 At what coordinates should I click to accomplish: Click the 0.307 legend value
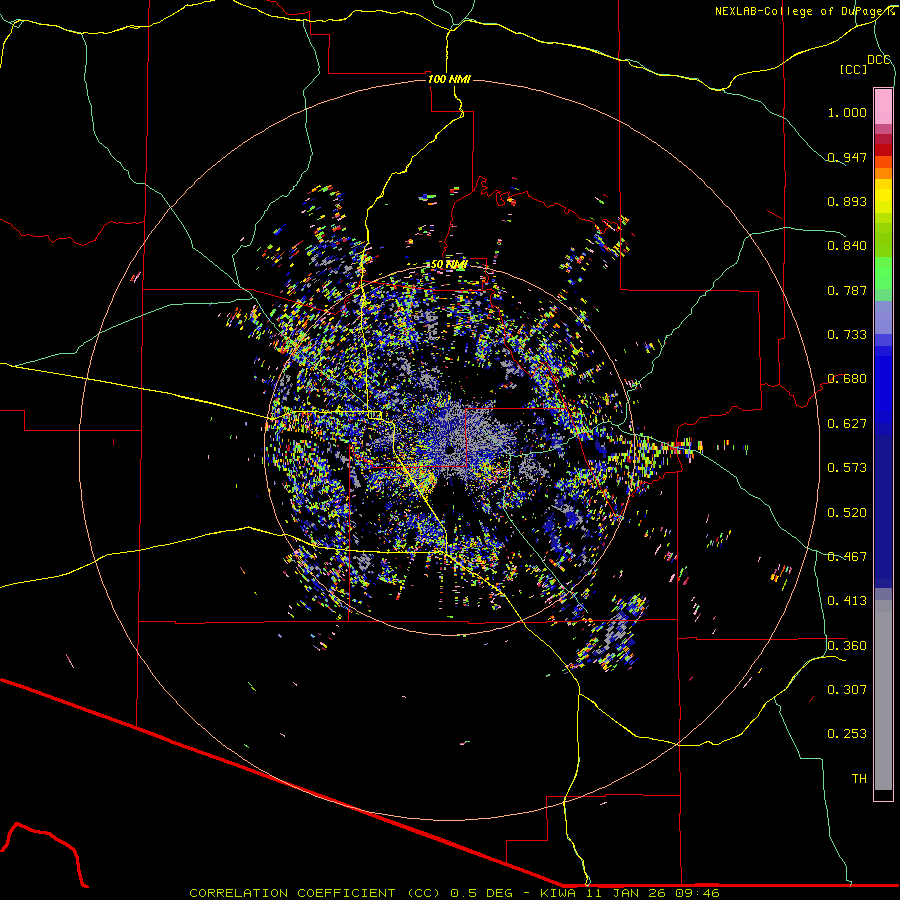pos(847,690)
